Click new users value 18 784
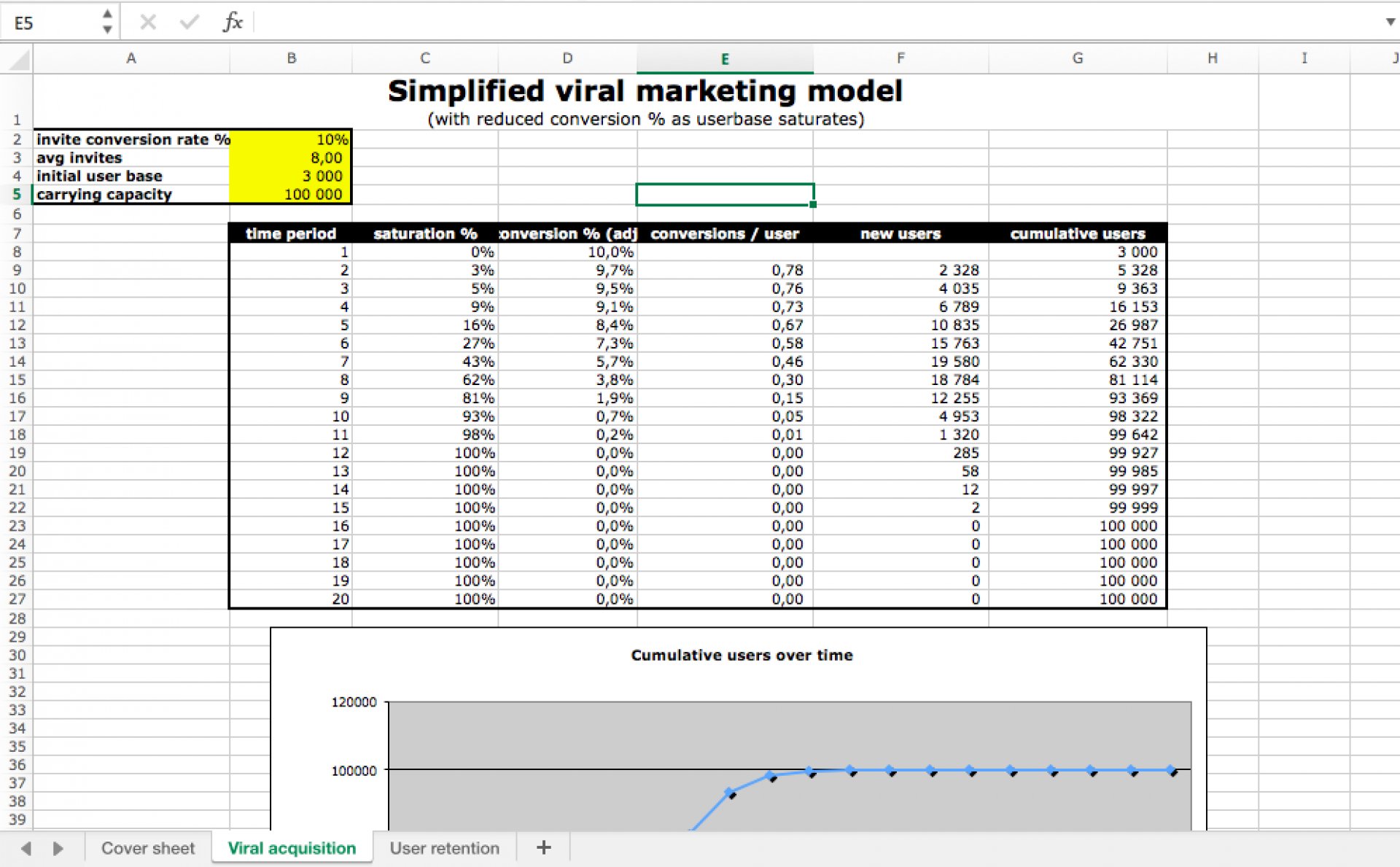This screenshot has height=867, width=1400. coord(901,380)
